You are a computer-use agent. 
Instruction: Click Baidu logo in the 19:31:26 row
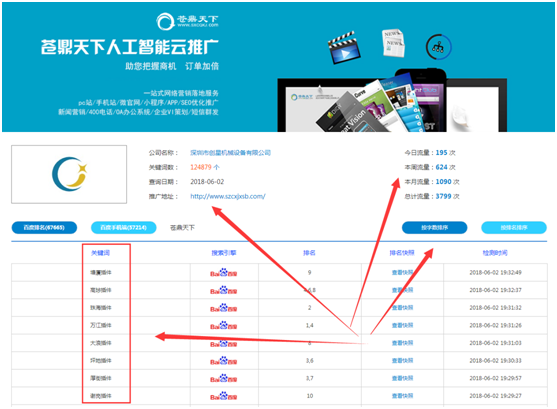[223, 325]
